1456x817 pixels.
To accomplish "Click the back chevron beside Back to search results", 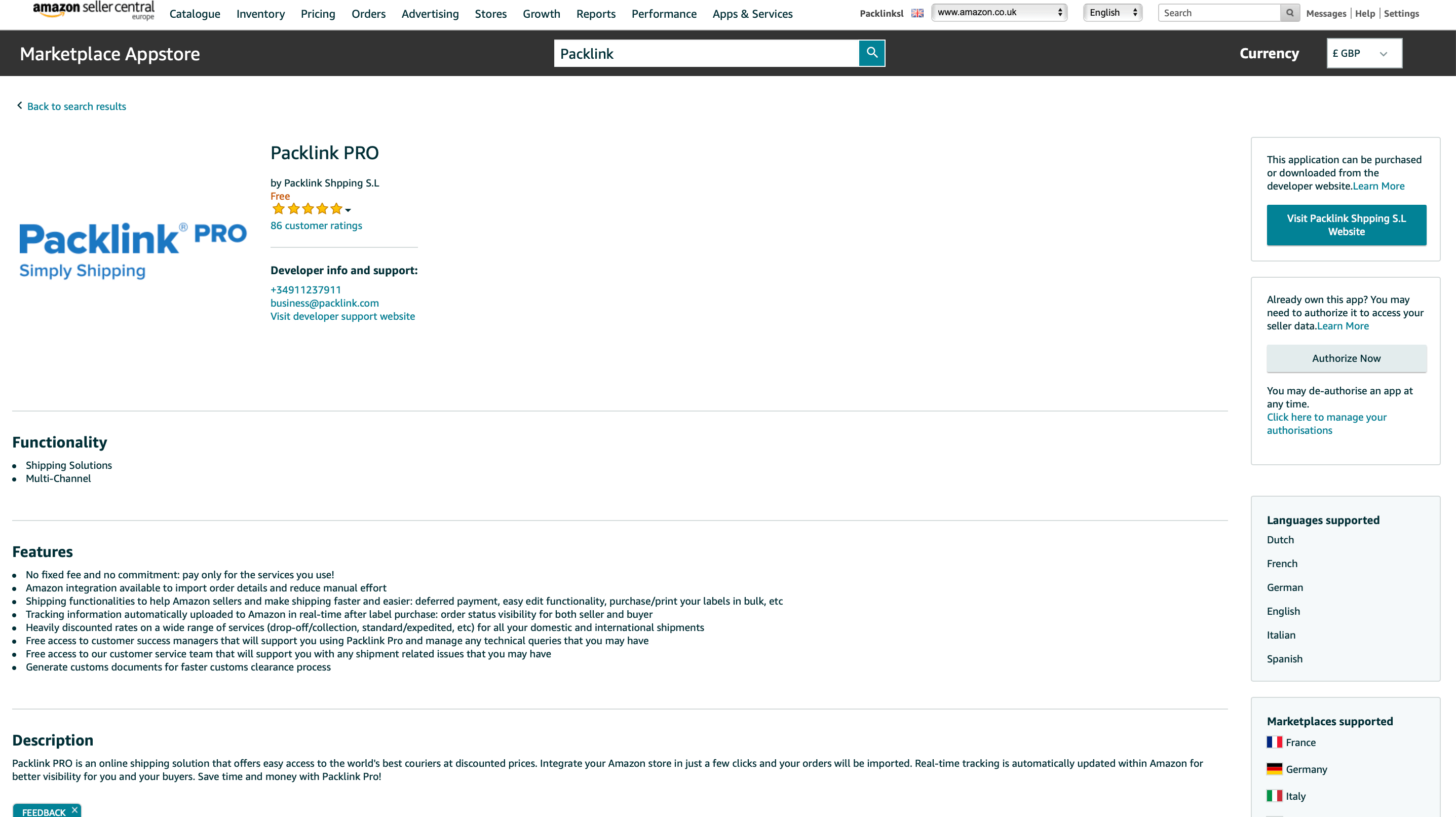I will (19, 105).
